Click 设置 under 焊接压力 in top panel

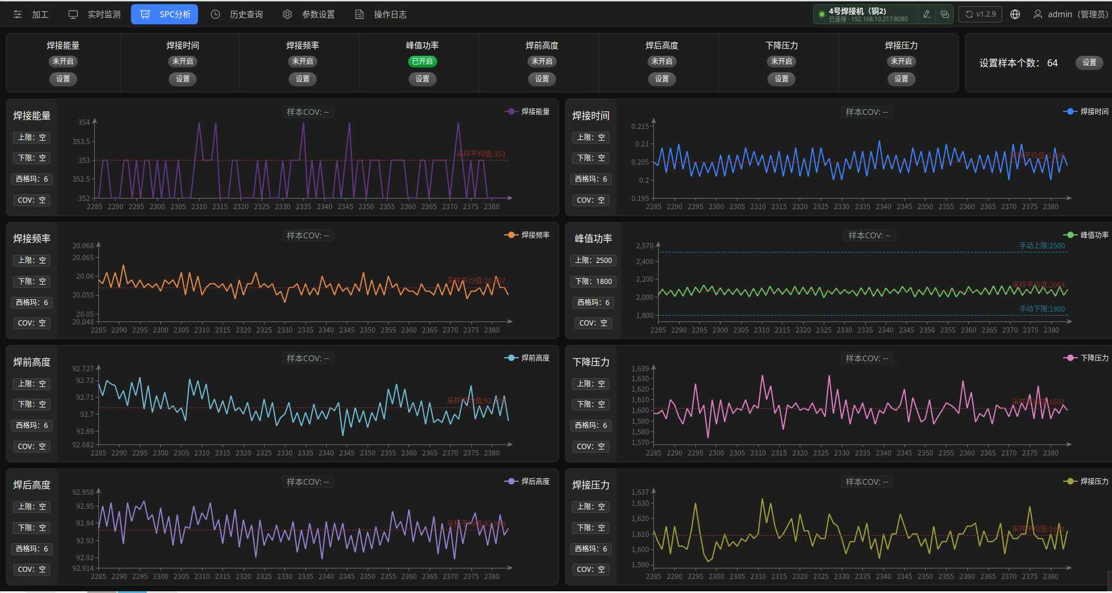click(x=901, y=79)
